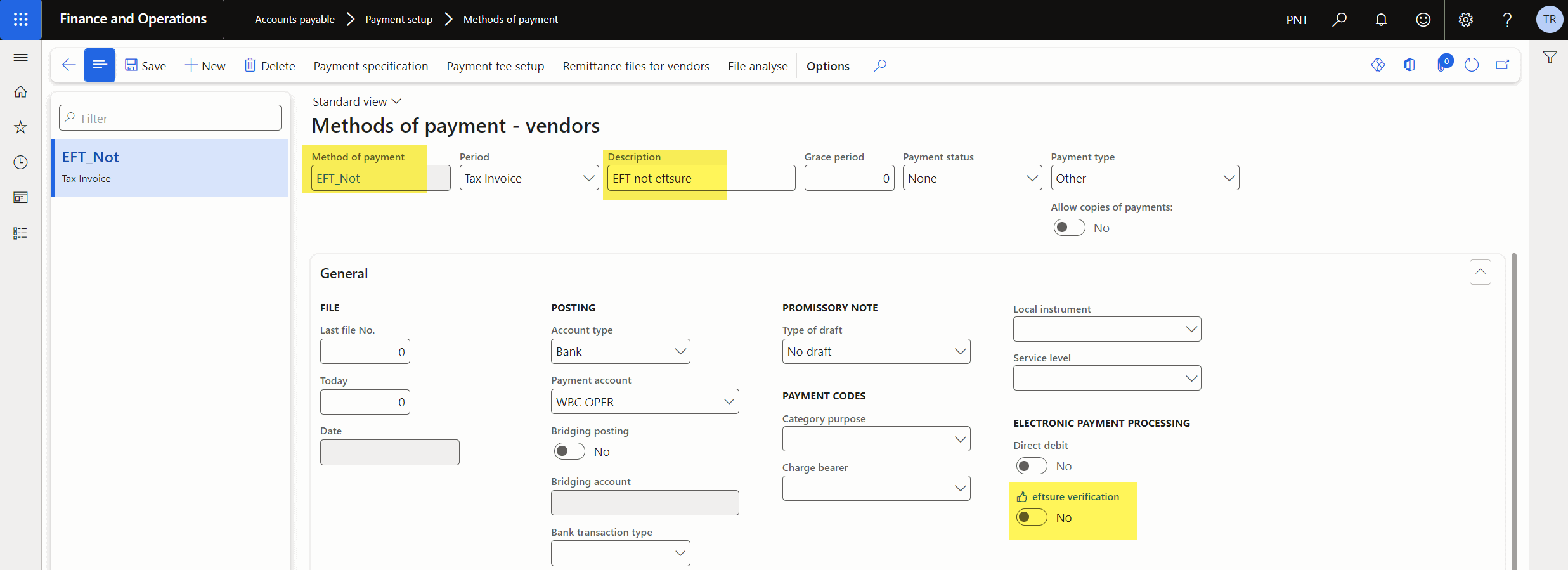Open the settings gear
Screen dimensions: 1568x570
1465,20
